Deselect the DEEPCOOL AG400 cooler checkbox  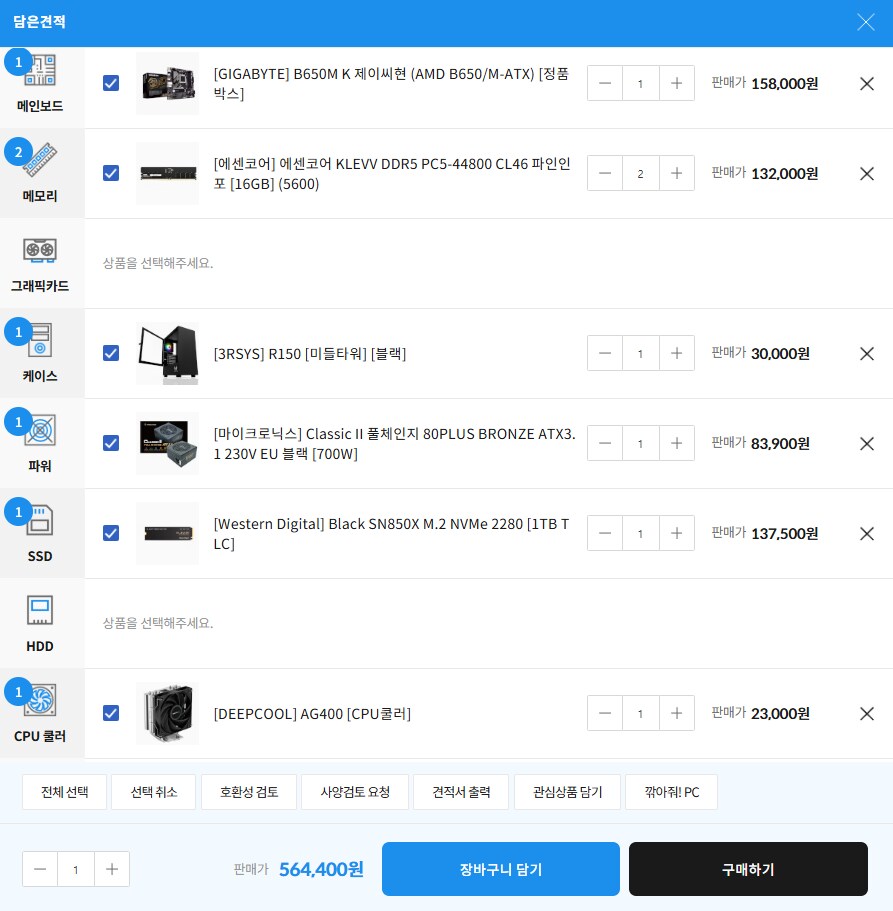tap(111, 713)
